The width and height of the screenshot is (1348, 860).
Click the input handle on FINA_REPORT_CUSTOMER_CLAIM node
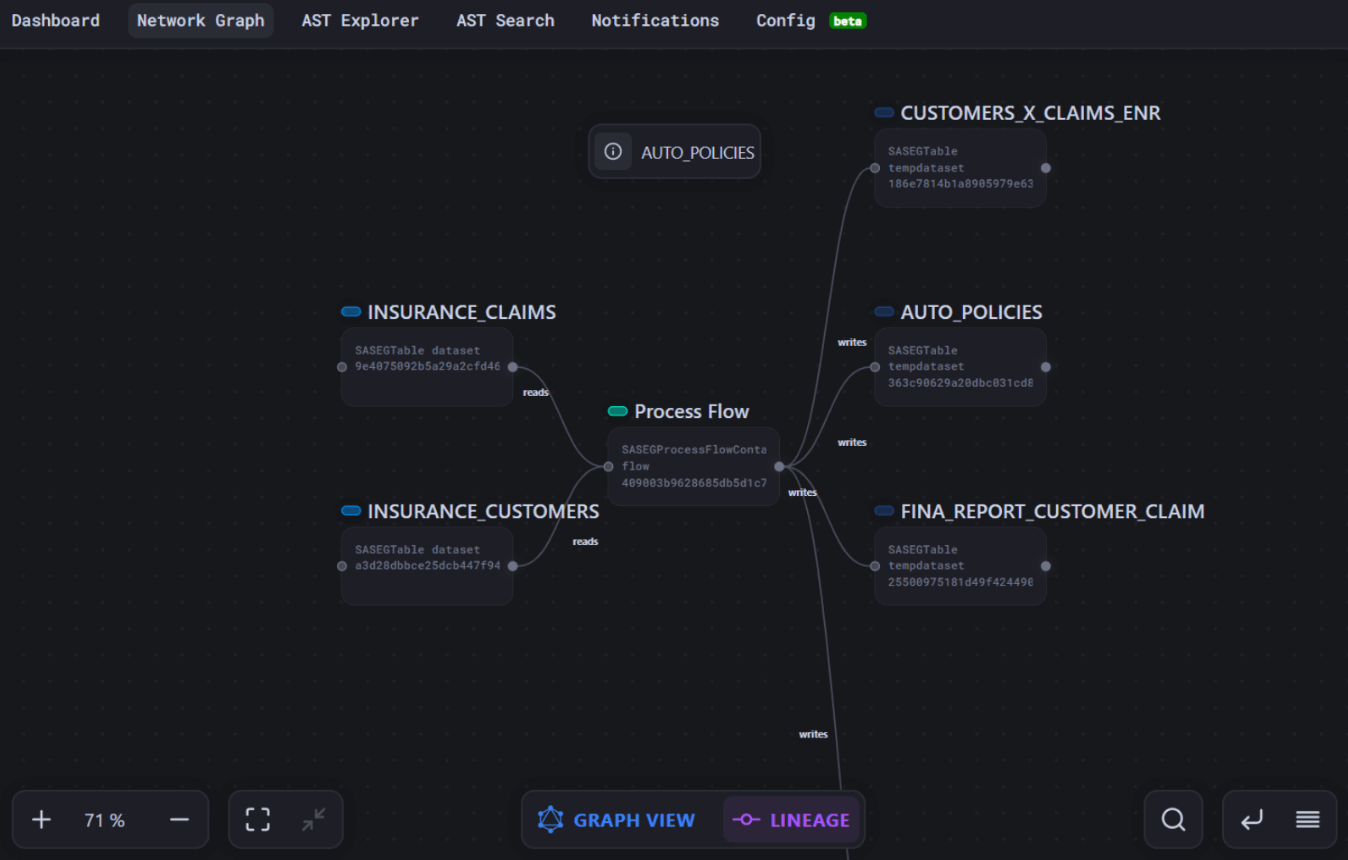tap(875, 566)
